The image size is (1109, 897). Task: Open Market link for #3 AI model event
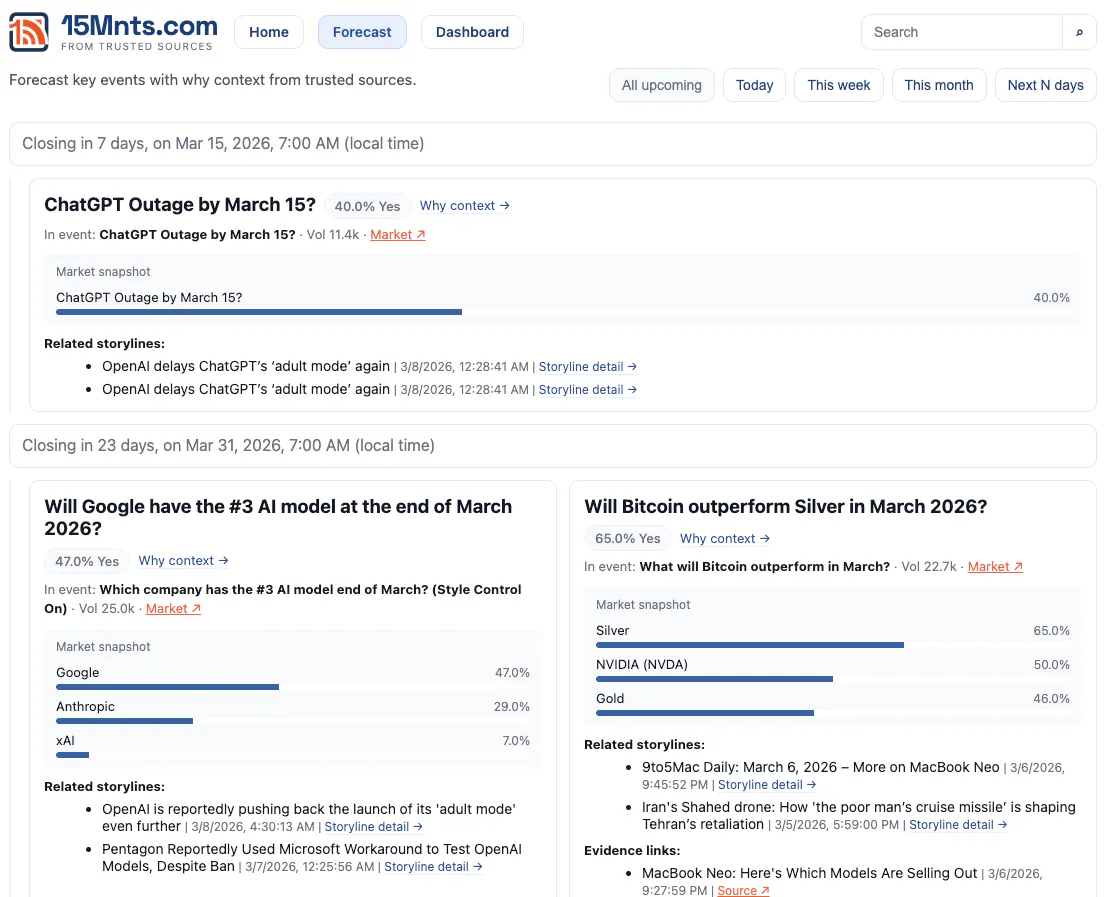(173, 609)
